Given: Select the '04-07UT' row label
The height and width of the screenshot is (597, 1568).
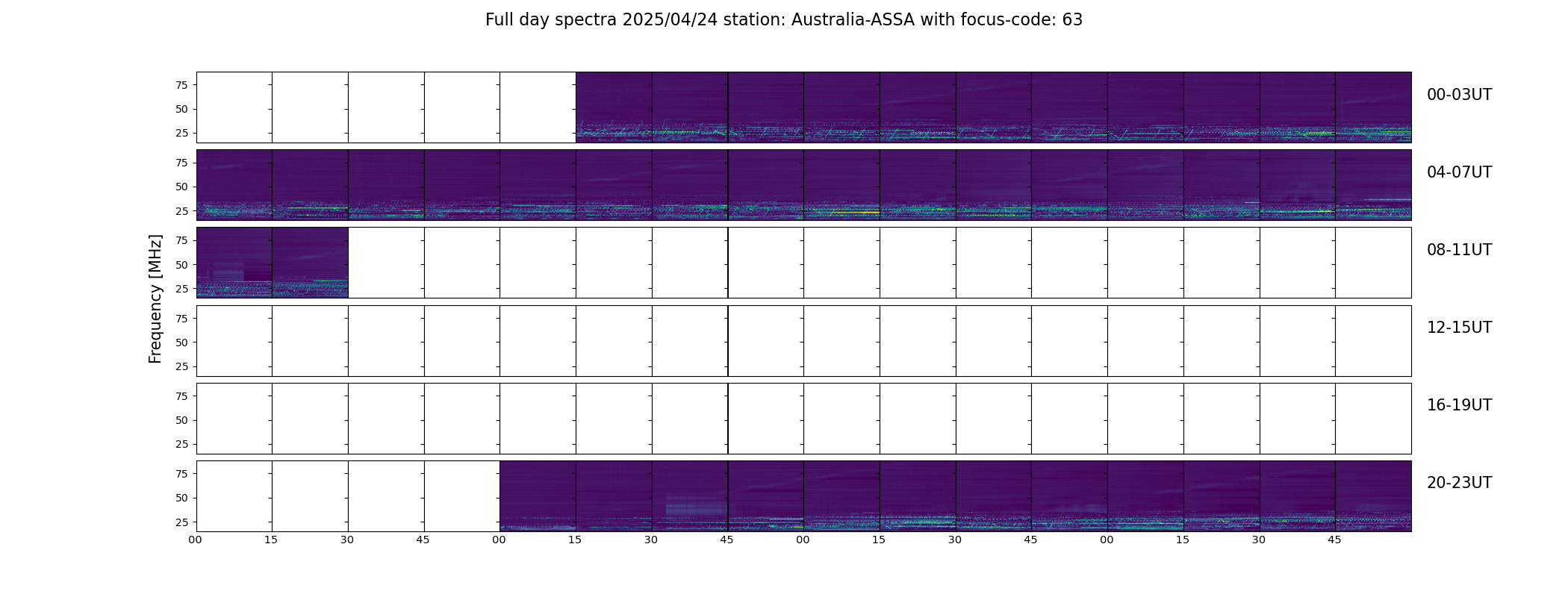Looking at the screenshot, I should coord(1459,172).
